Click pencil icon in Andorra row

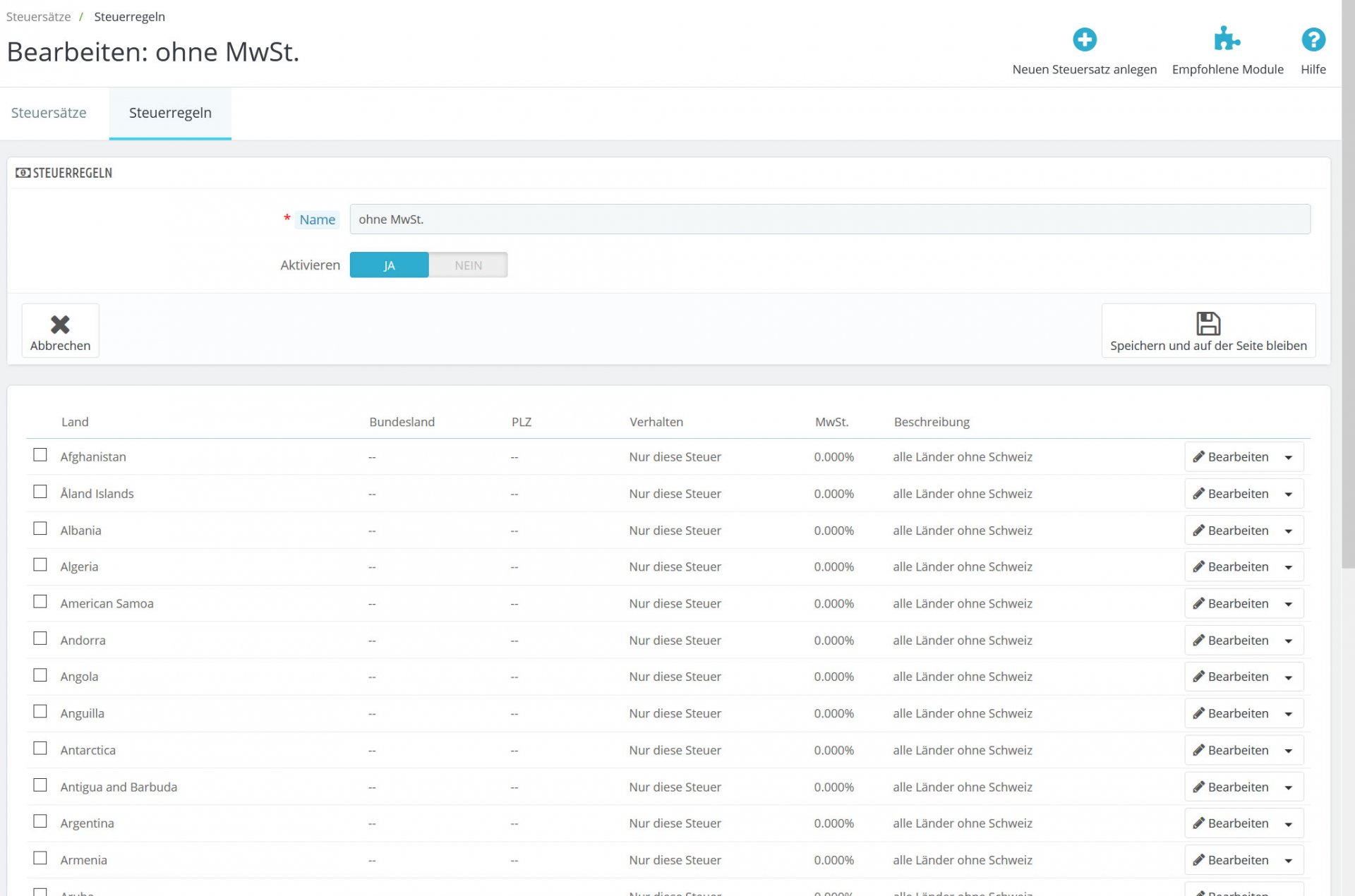tap(1198, 641)
